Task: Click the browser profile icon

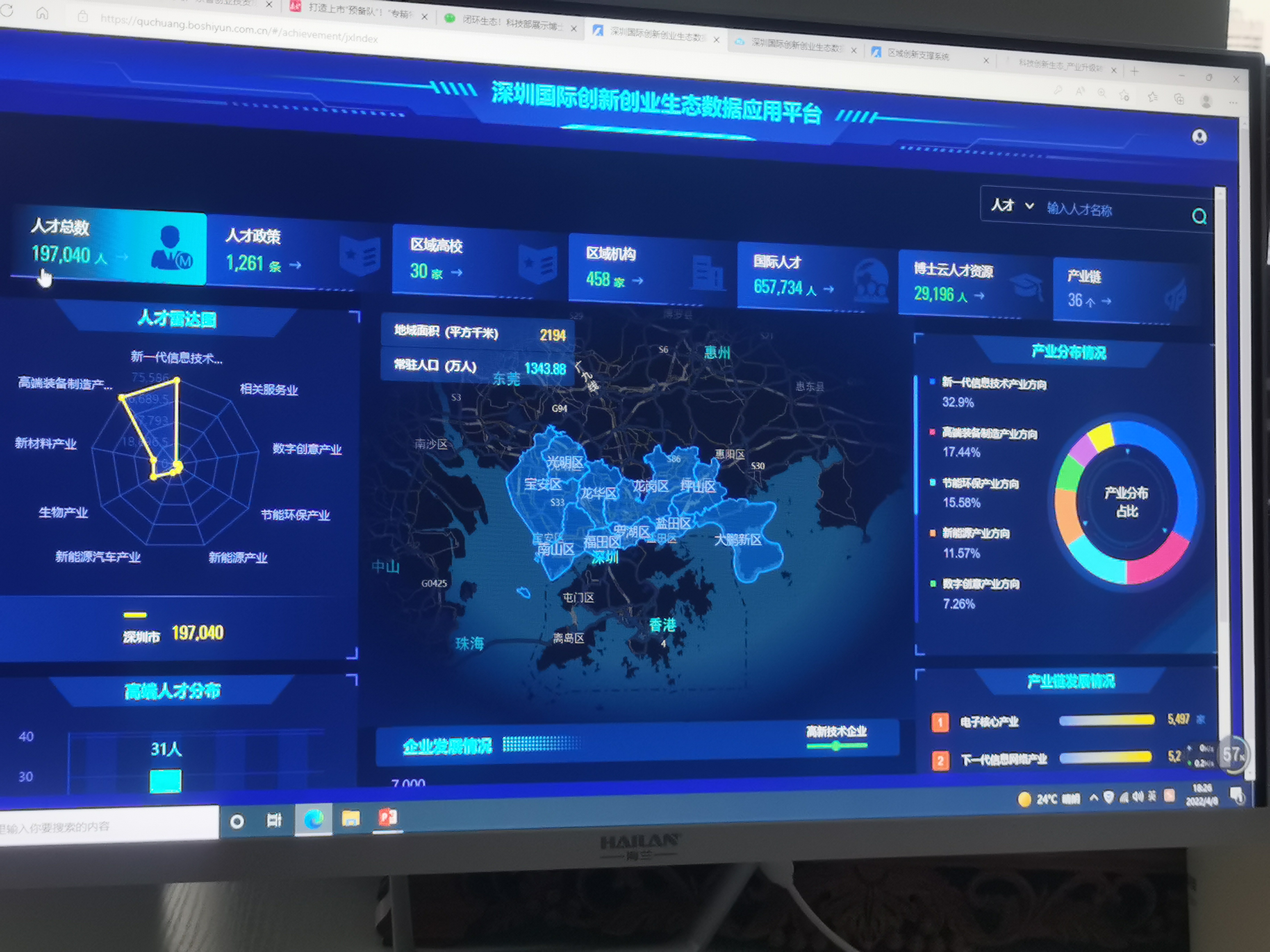Action: pyautogui.click(x=1206, y=101)
